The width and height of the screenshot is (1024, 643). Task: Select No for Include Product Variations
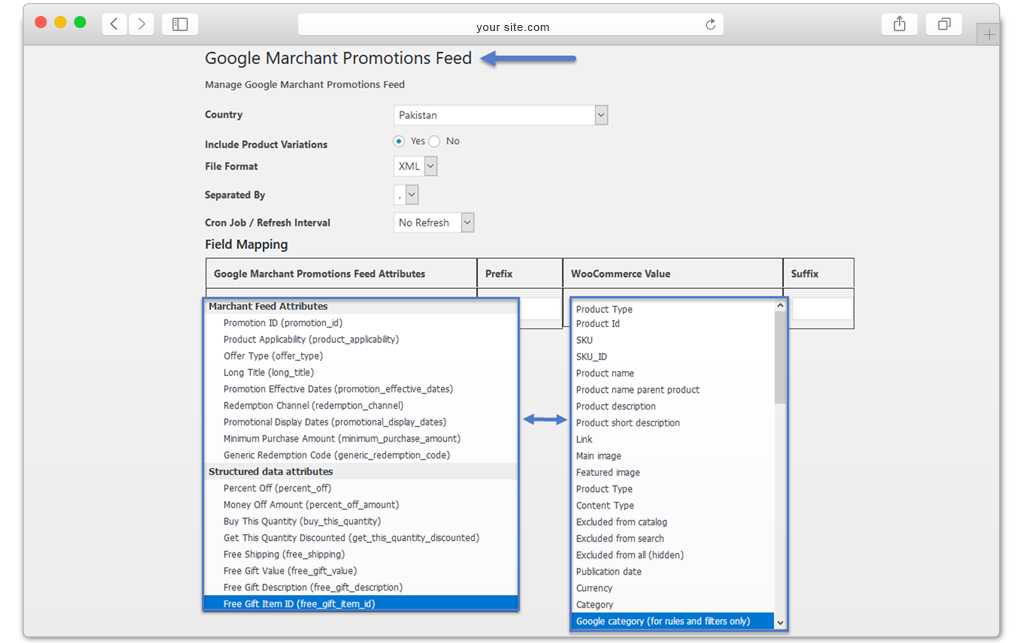pyautogui.click(x=434, y=141)
